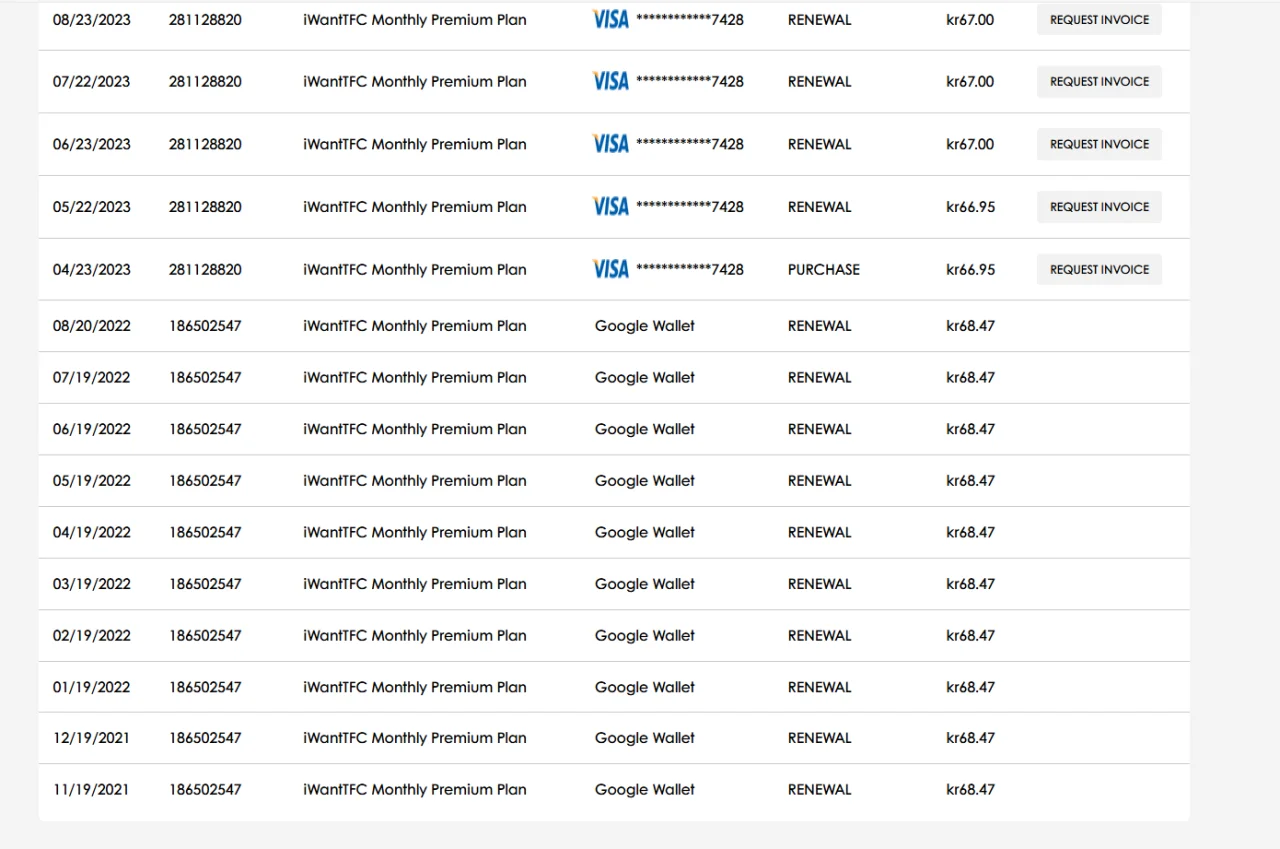Click VISA logo on 05/22/2023 row

(x=611, y=206)
